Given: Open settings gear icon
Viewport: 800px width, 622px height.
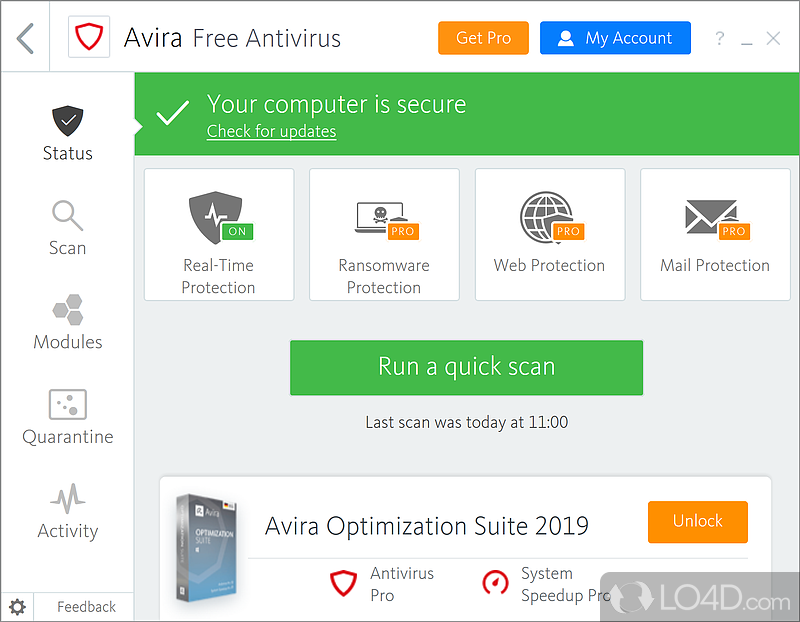Looking at the screenshot, I should point(17,606).
